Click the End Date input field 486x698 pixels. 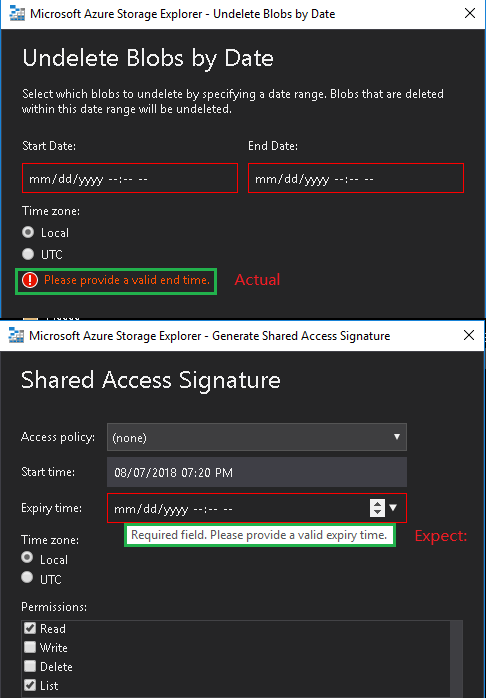click(356, 178)
